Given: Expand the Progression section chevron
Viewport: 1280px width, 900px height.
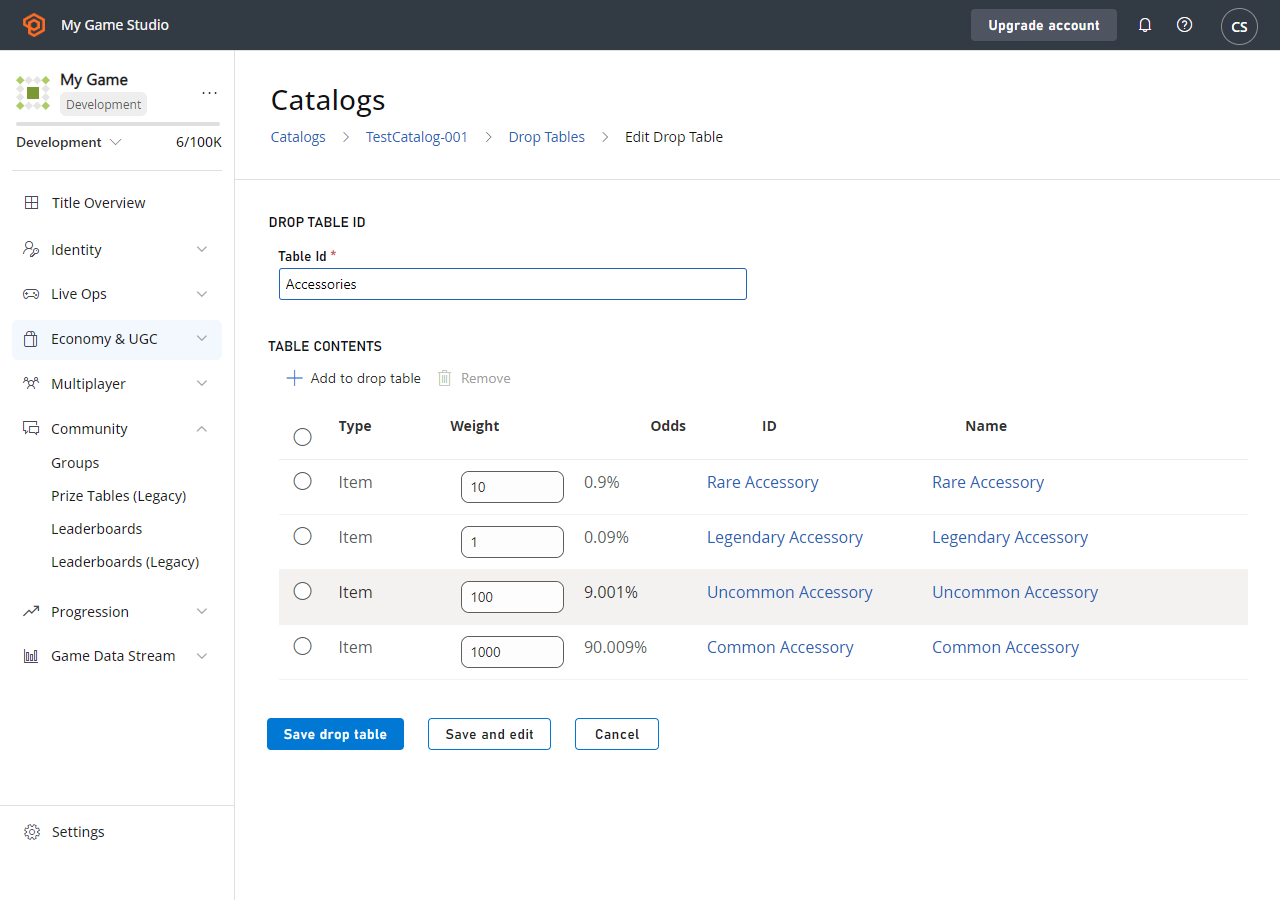Looking at the screenshot, I should coord(202,611).
